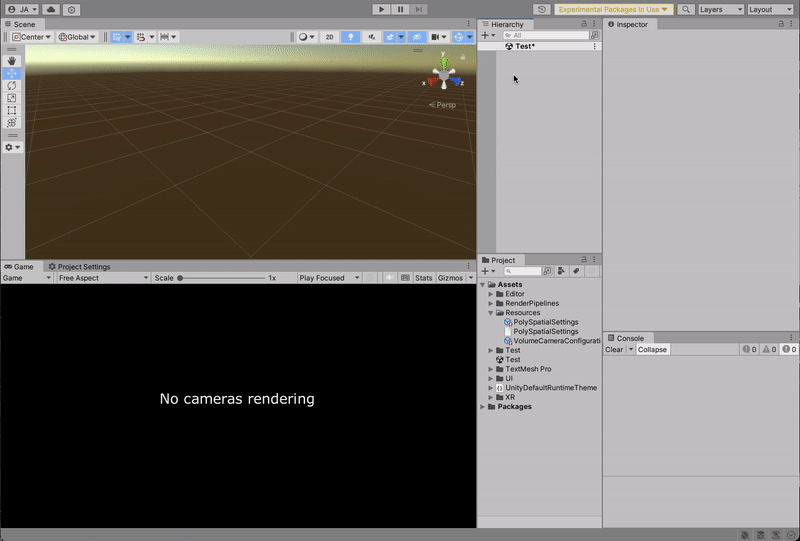Open the Unity cloud services icon
This screenshot has width=800, height=541.
click(49, 9)
